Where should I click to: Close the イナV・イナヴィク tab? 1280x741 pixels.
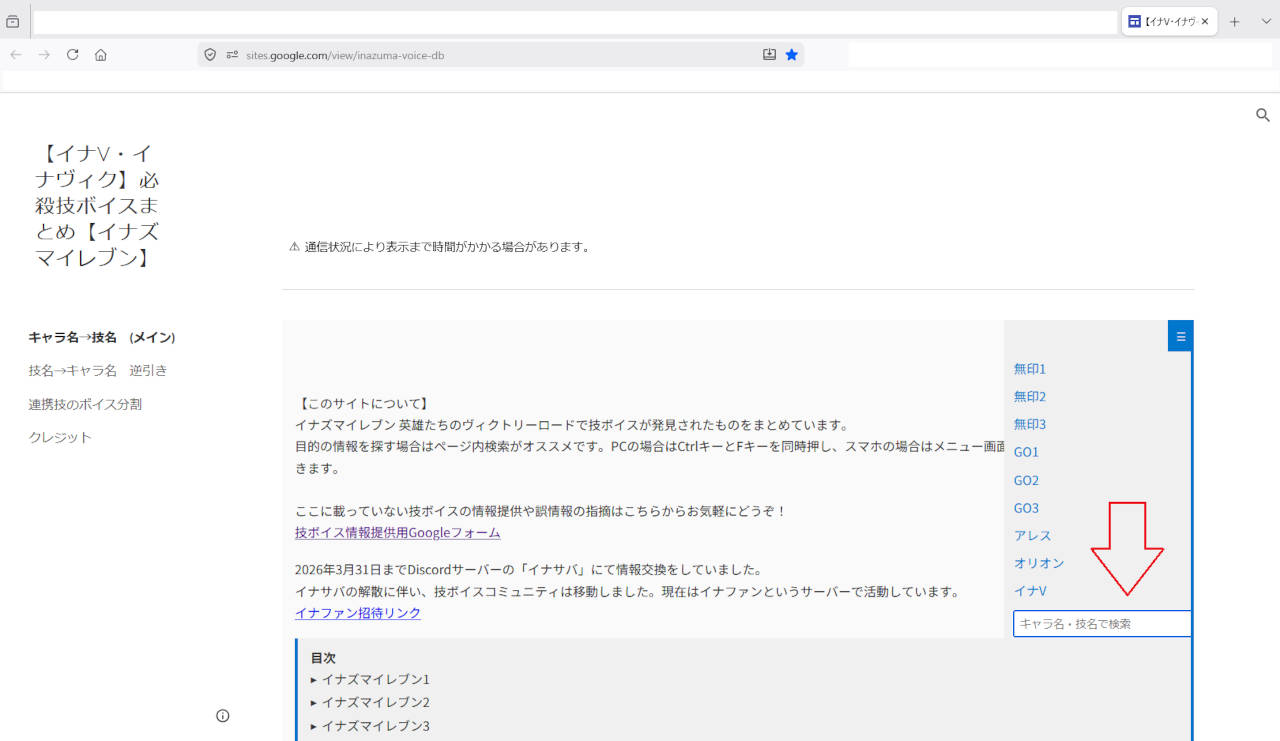coord(1205,21)
